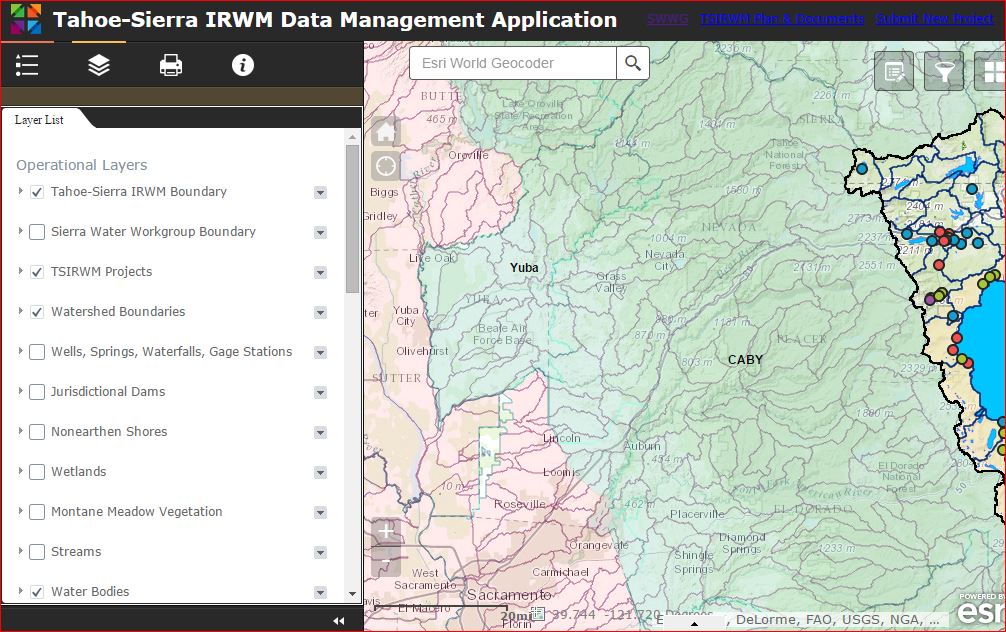Click the layer list scrollbar thumb
Image resolution: width=1006 pixels, height=632 pixels.
[352, 218]
